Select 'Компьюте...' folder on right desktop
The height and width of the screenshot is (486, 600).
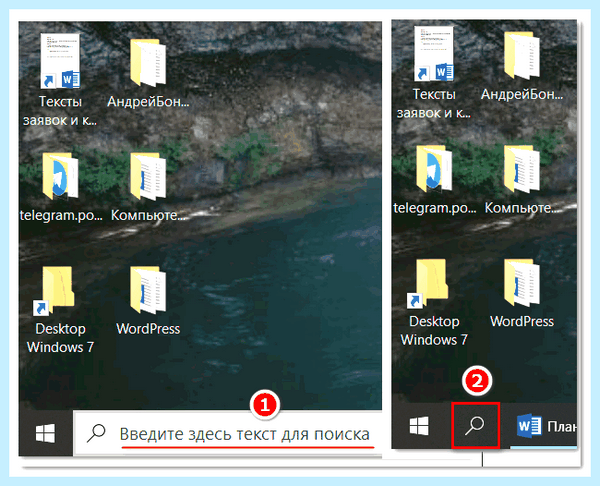coord(522,180)
